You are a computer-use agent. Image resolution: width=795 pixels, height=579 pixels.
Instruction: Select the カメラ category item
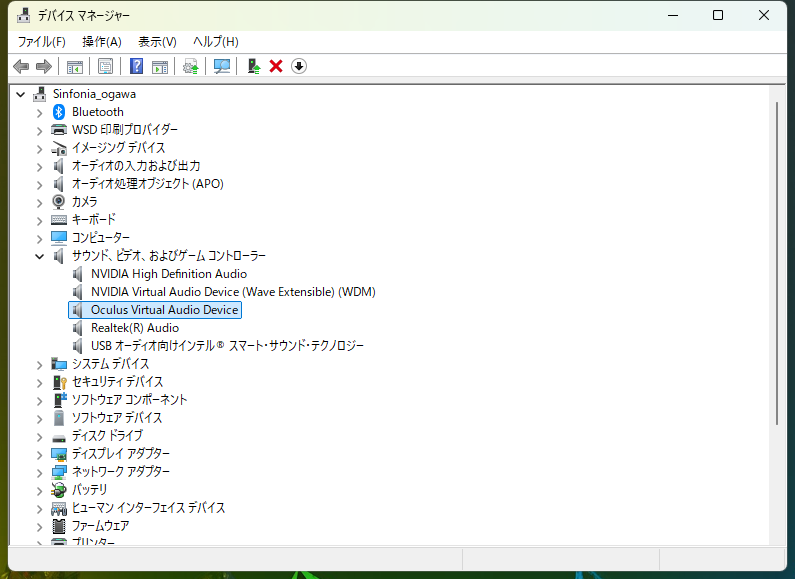point(84,202)
